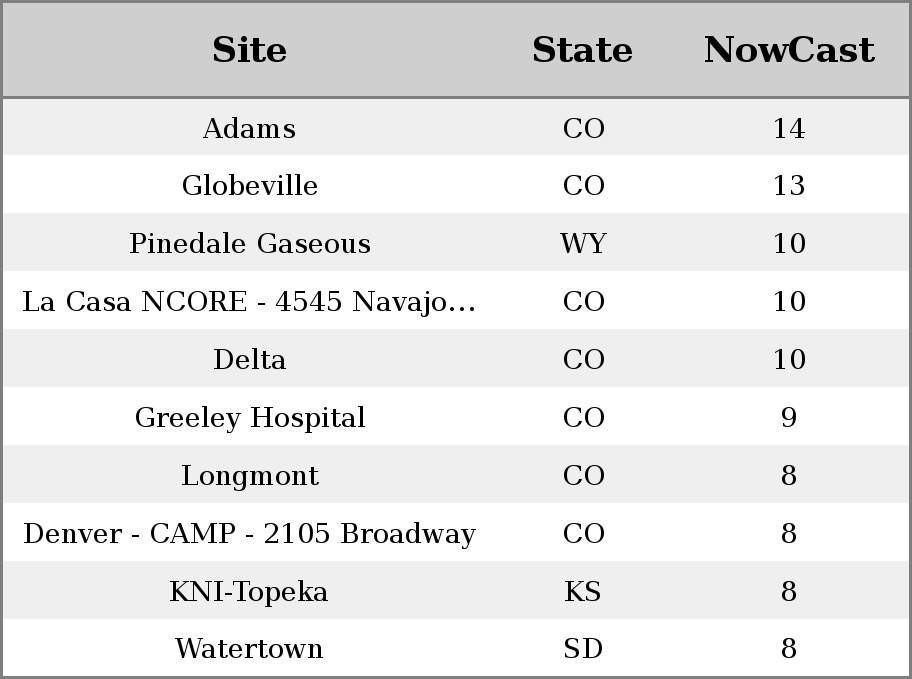The image size is (912, 679).
Task: Click the Pinedale Gaseous site cell
Action: pos(250,243)
